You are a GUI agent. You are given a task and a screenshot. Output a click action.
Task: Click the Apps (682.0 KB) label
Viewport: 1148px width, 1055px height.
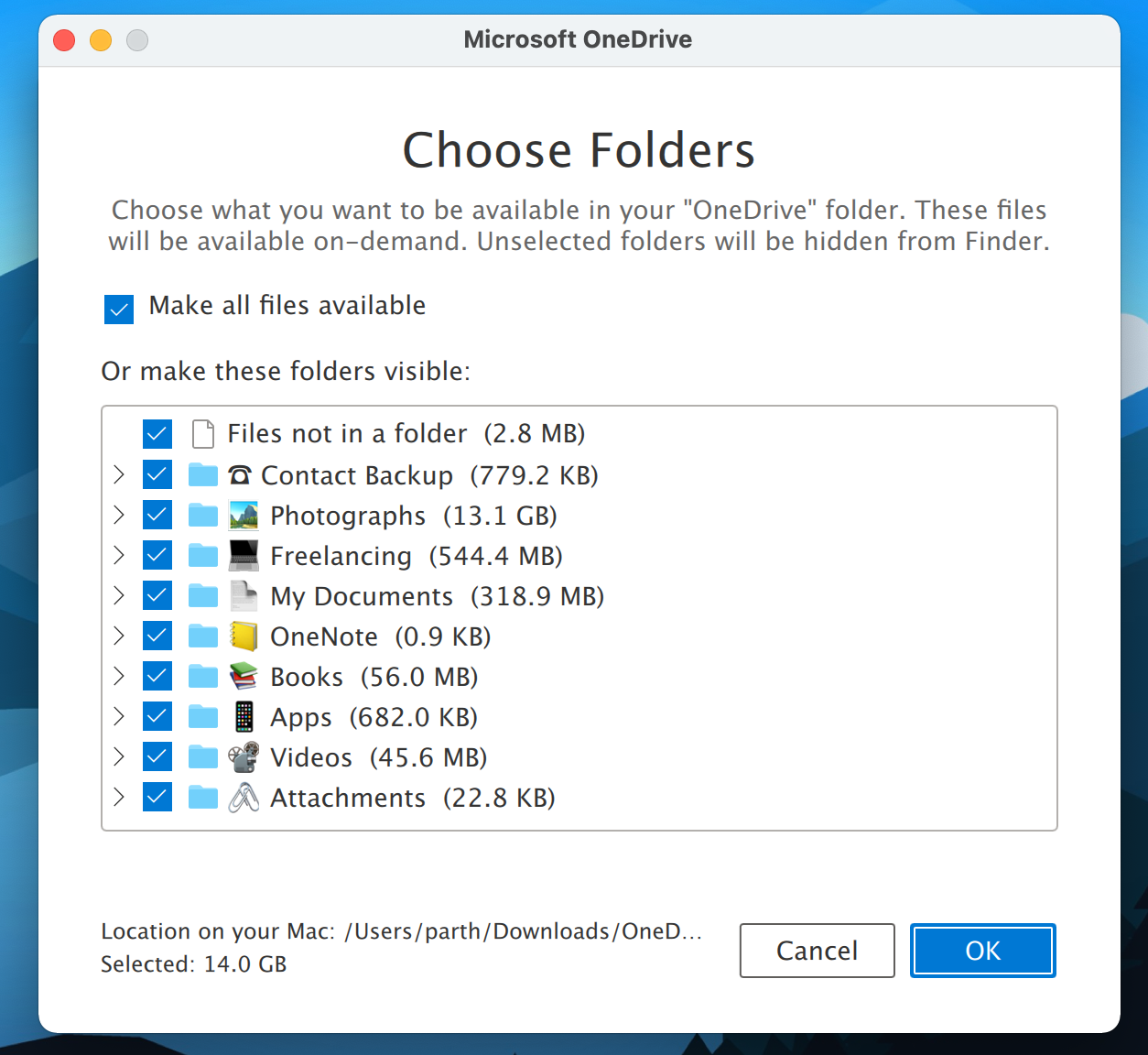[374, 717]
